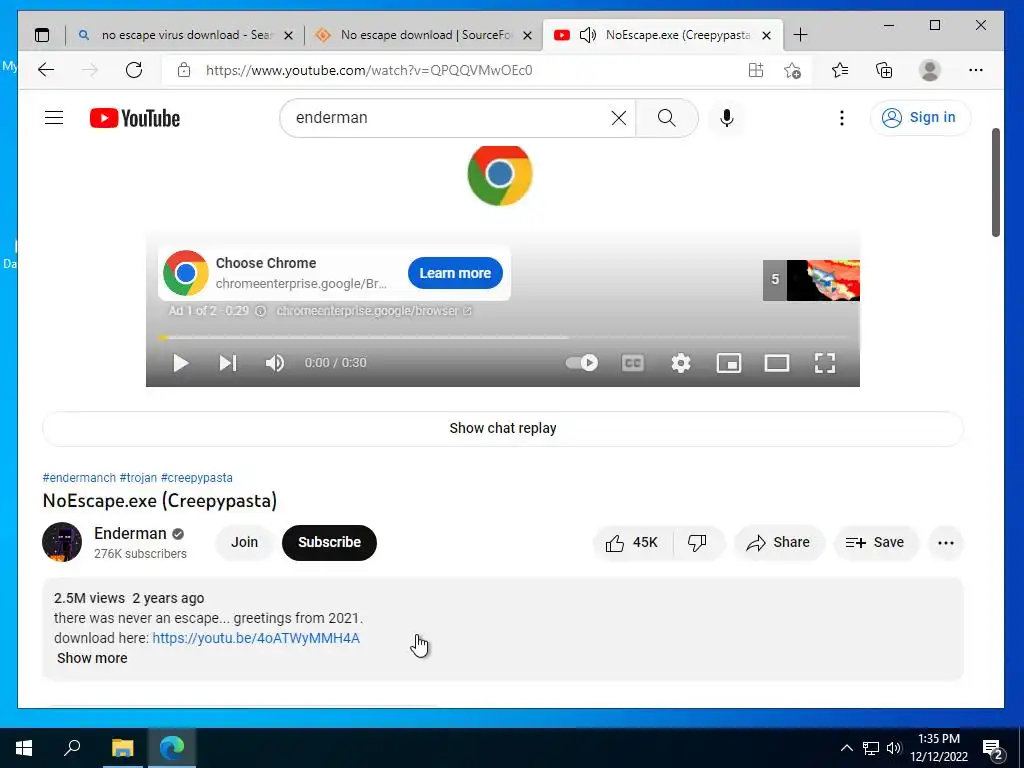
Task: Open the YouTube guide hamburger menu
Action: tap(54, 118)
